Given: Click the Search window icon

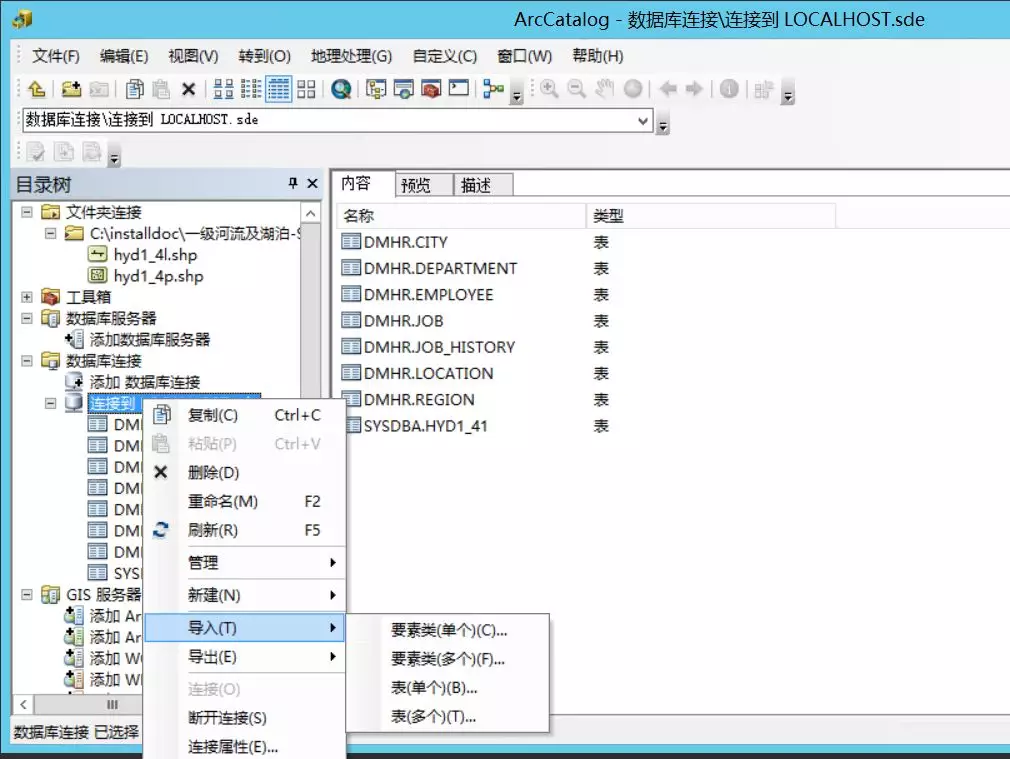Looking at the screenshot, I should 340,88.
